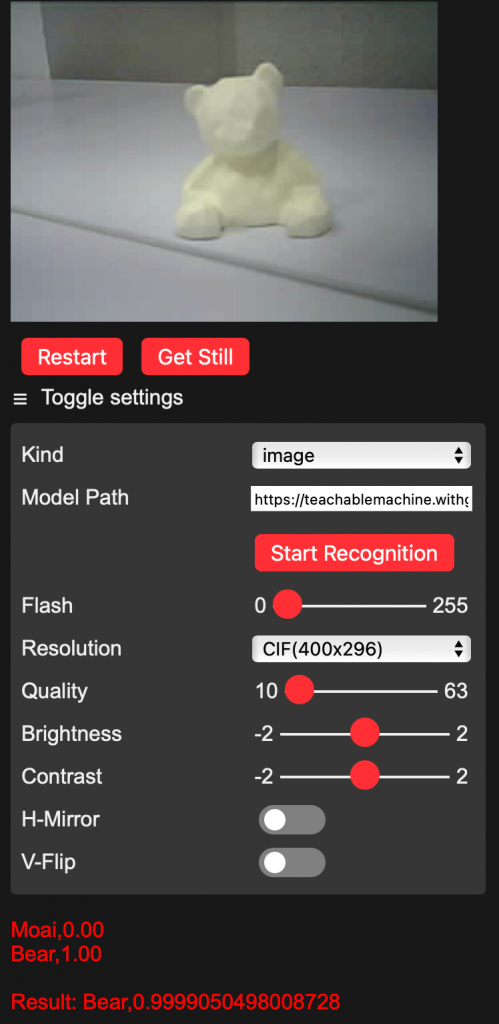The height and width of the screenshot is (1024, 499).
Task: Click the Contrast slider knob
Action: click(364, 775)
